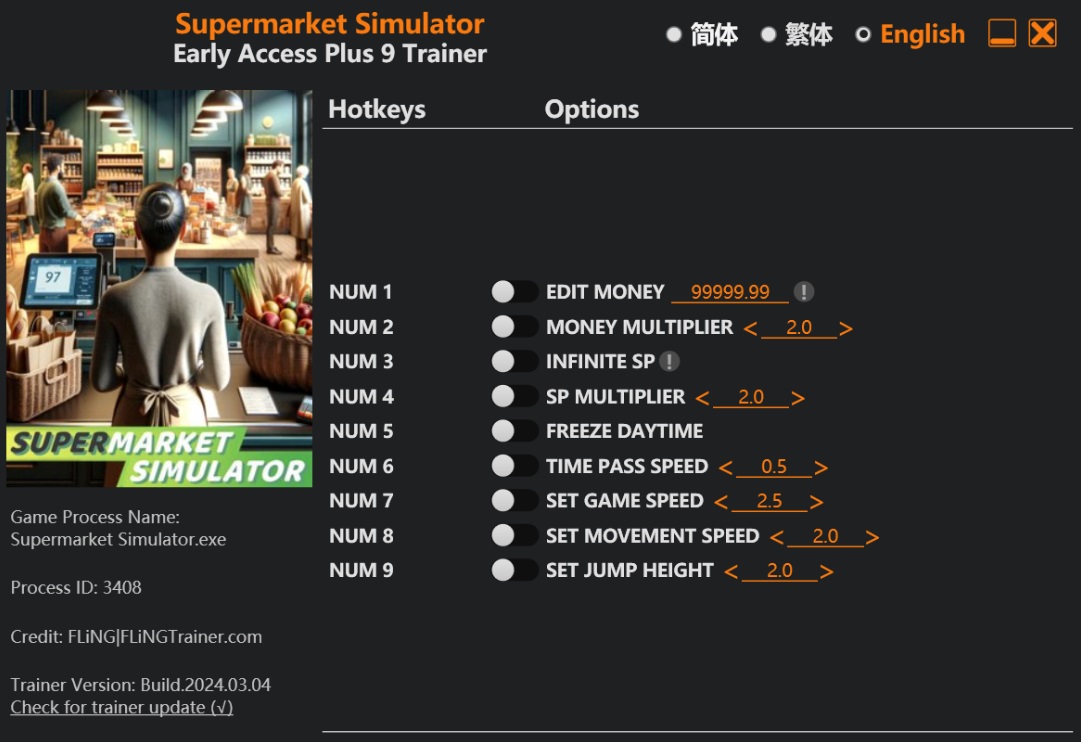The image size is (1081, 742).
Task: Enable Set Jump Height toggle
Action: pos(514,570)
